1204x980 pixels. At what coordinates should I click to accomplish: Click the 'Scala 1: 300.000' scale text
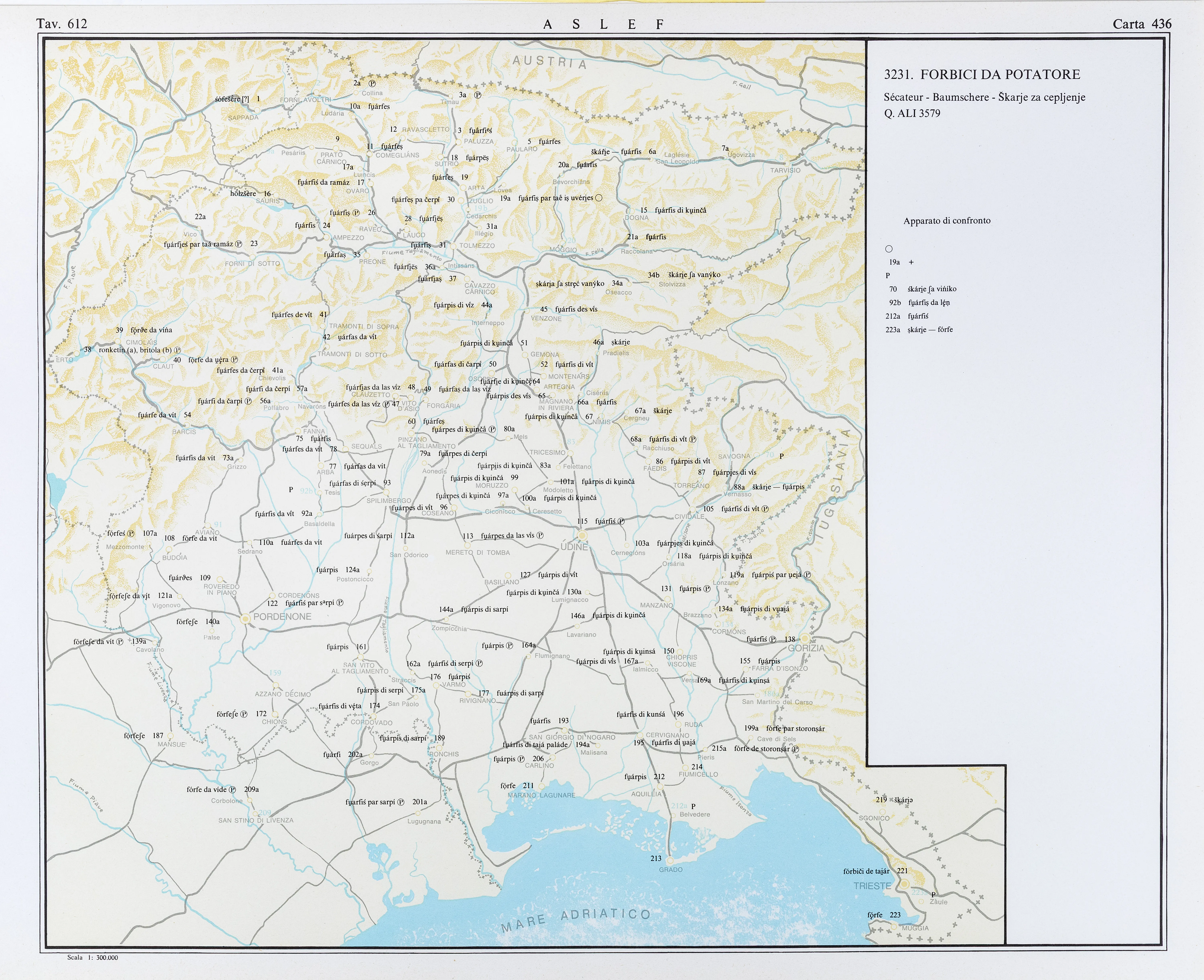(x=93, y=957)
